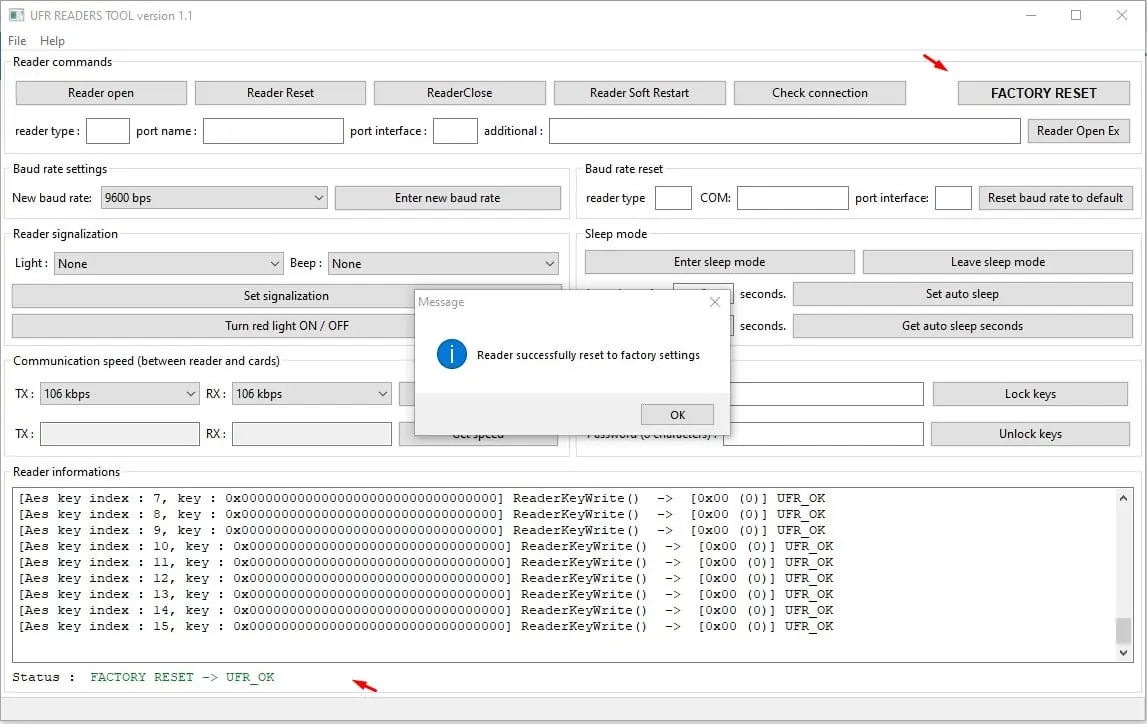1147x724 pixels.
Task: Click the FACTORY RESET button
Action: click(1044, 93)
